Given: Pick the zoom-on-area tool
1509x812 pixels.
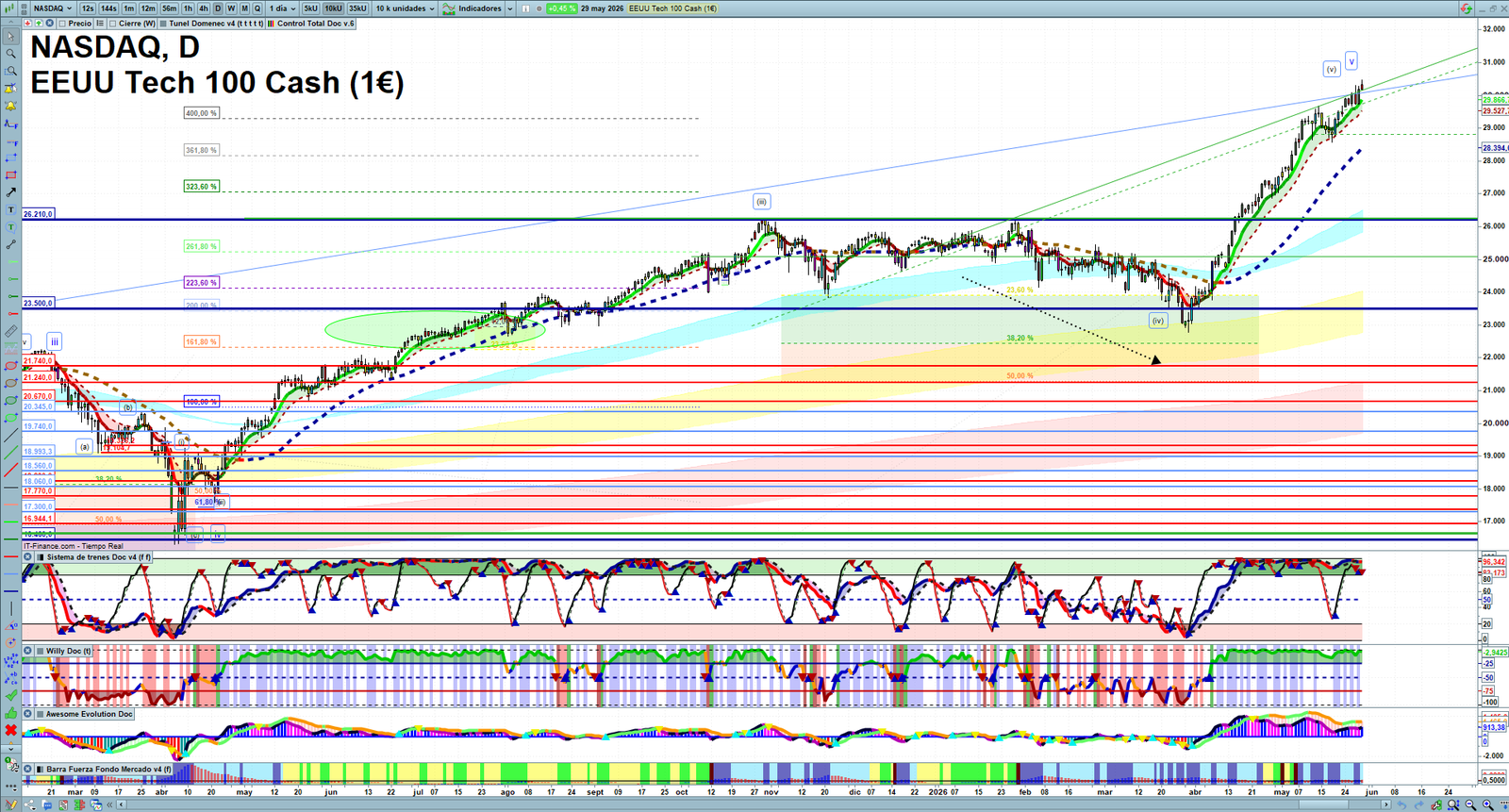Looking at the screenshot, I should (x=10, y=71).
